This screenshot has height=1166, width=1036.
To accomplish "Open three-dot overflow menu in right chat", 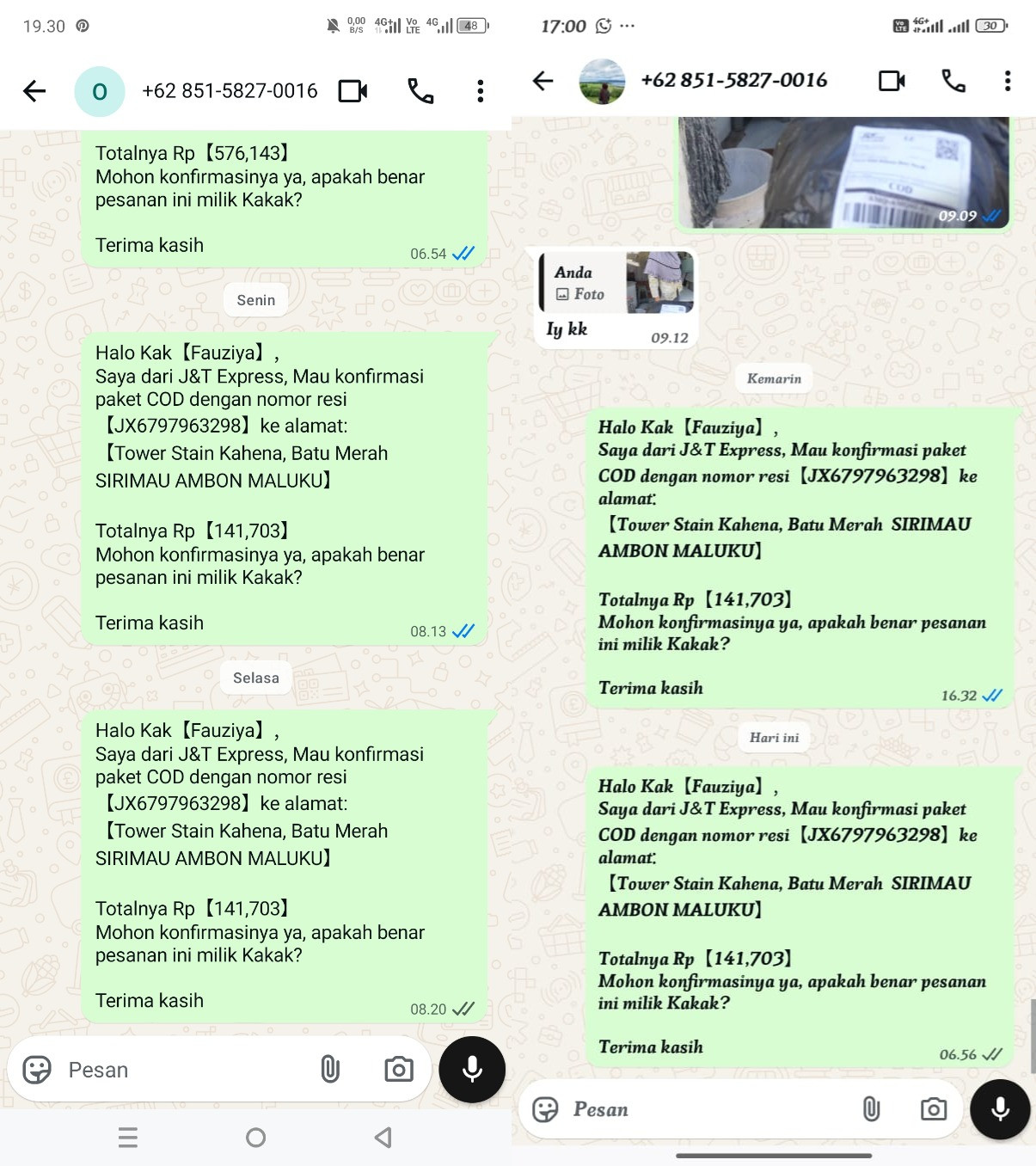I will tap(1008, 81).
